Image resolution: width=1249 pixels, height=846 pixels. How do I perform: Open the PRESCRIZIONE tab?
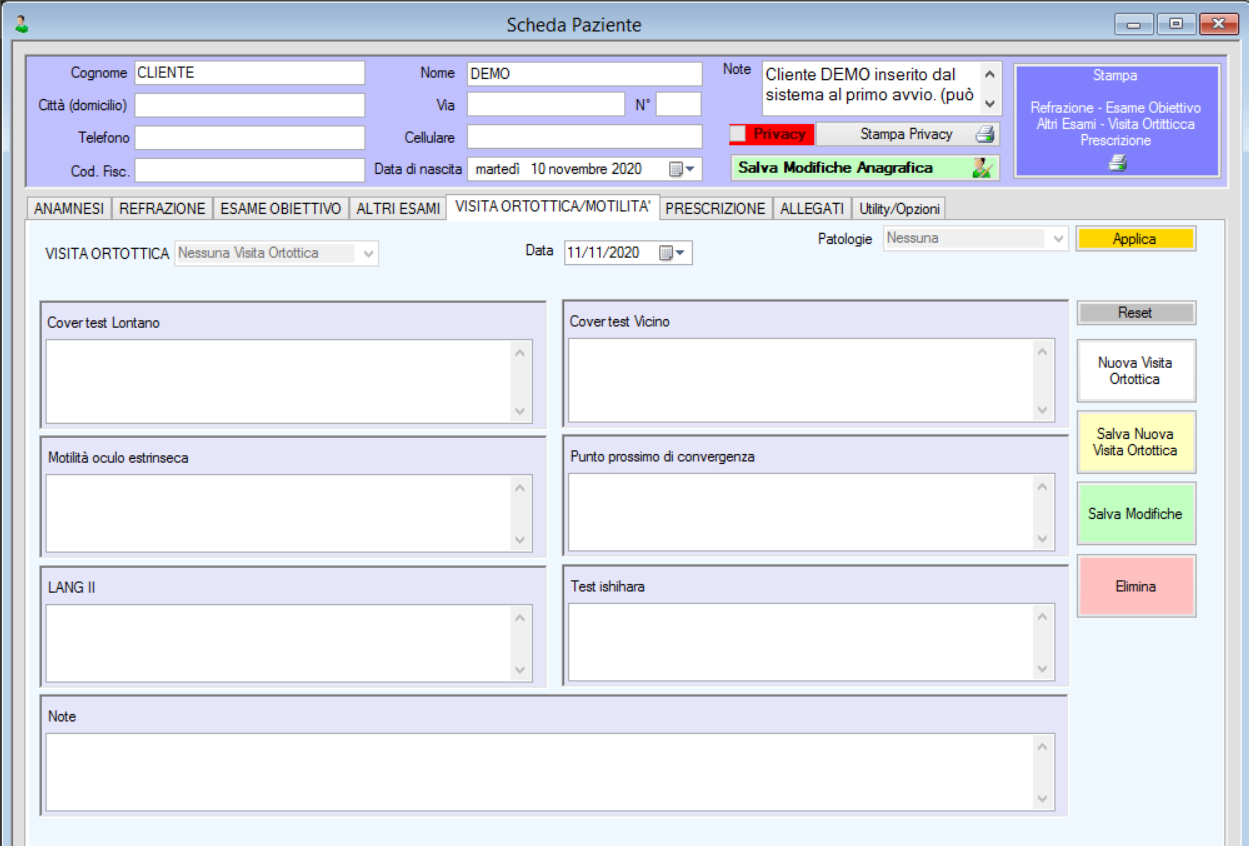pos(716,208)
